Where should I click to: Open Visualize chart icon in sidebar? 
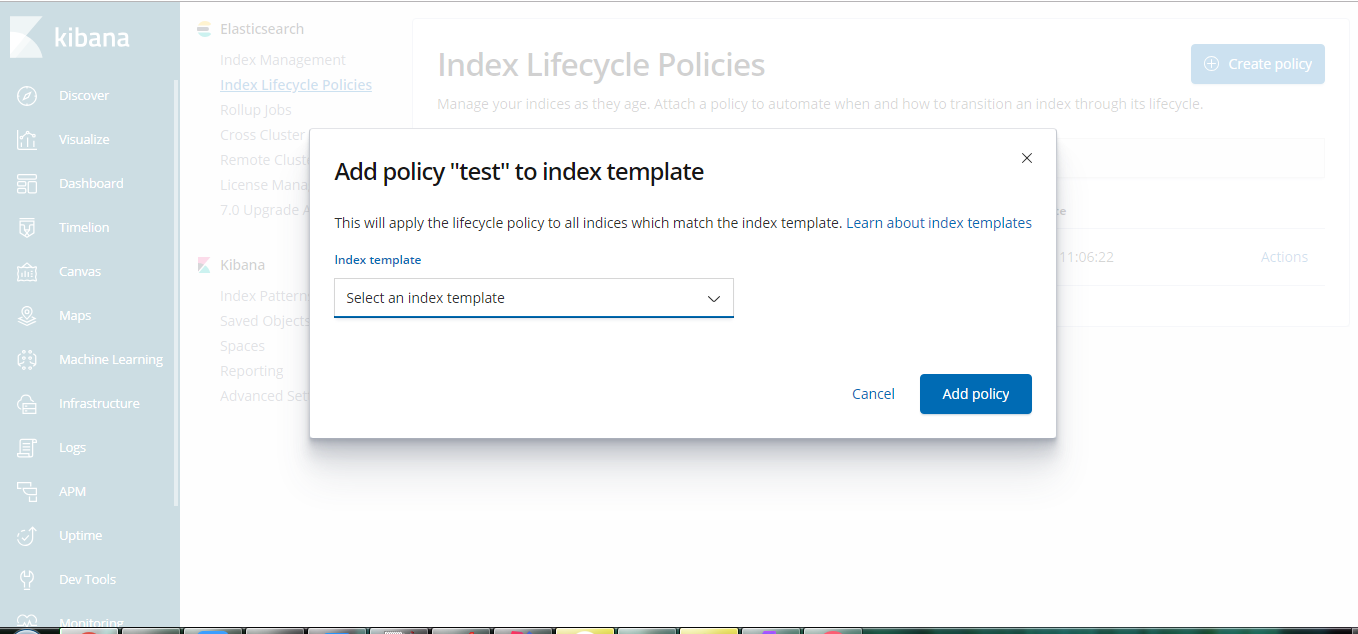point(27,140)
